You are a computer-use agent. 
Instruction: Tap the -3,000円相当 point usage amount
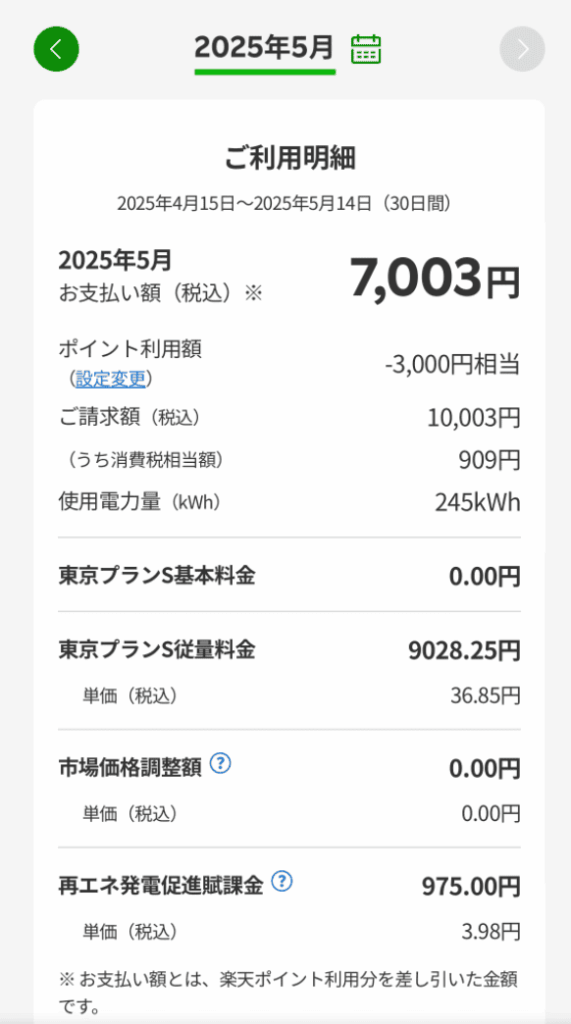(452, 364)
